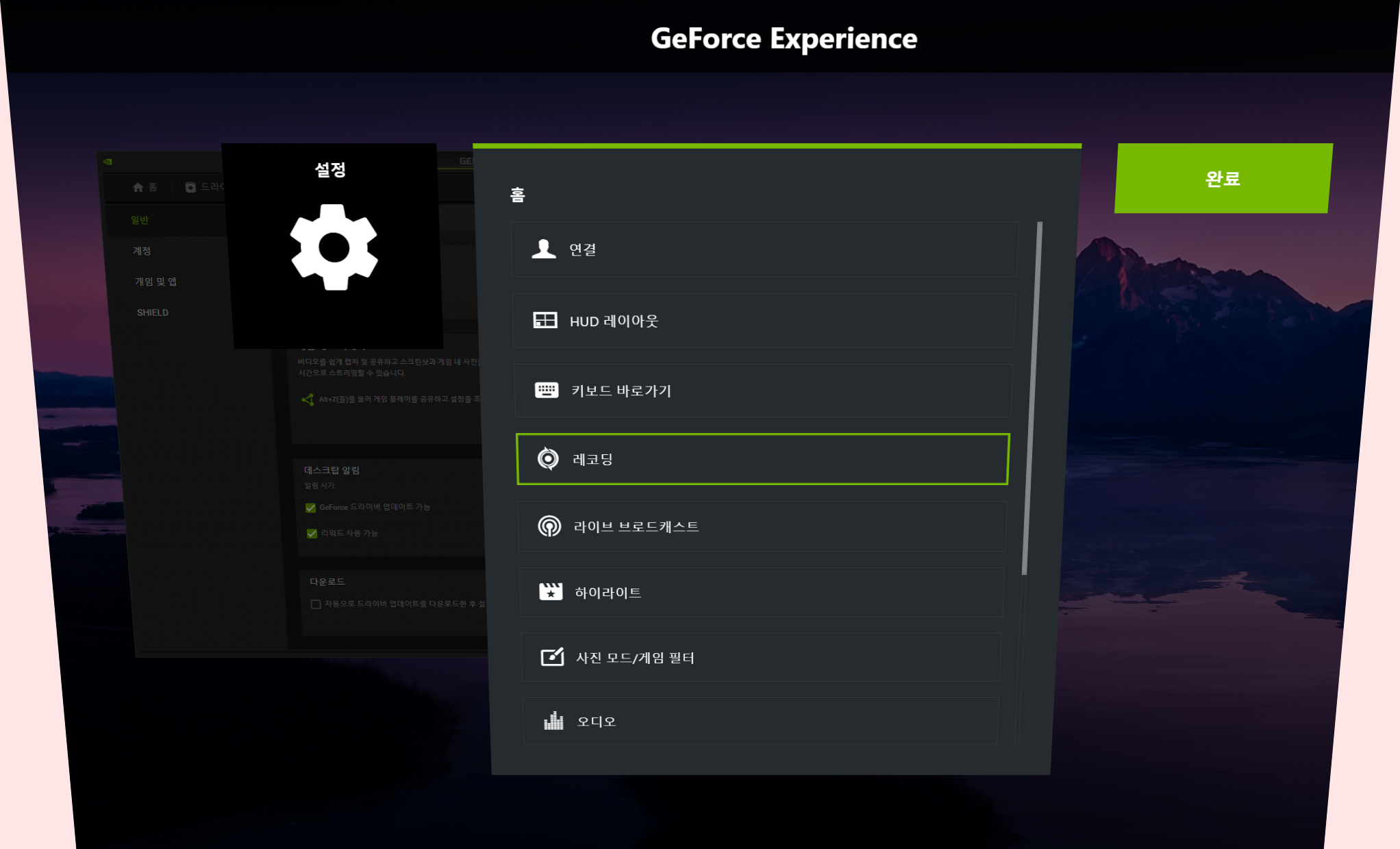Click the person icon beside 연결
Viewport: 1400px width, 849px height.
click(544, 249)
